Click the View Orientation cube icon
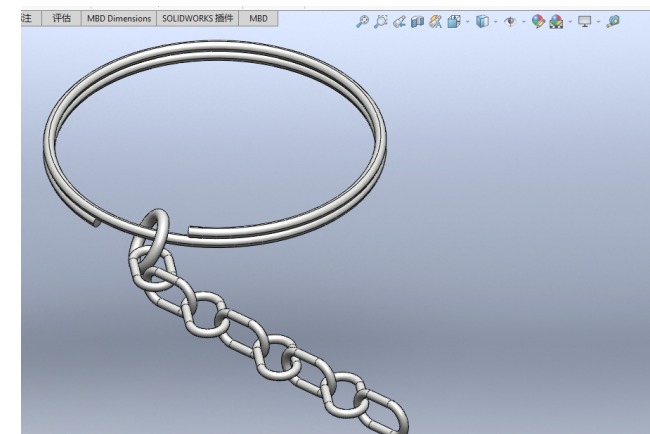 [x=454, y=21]
